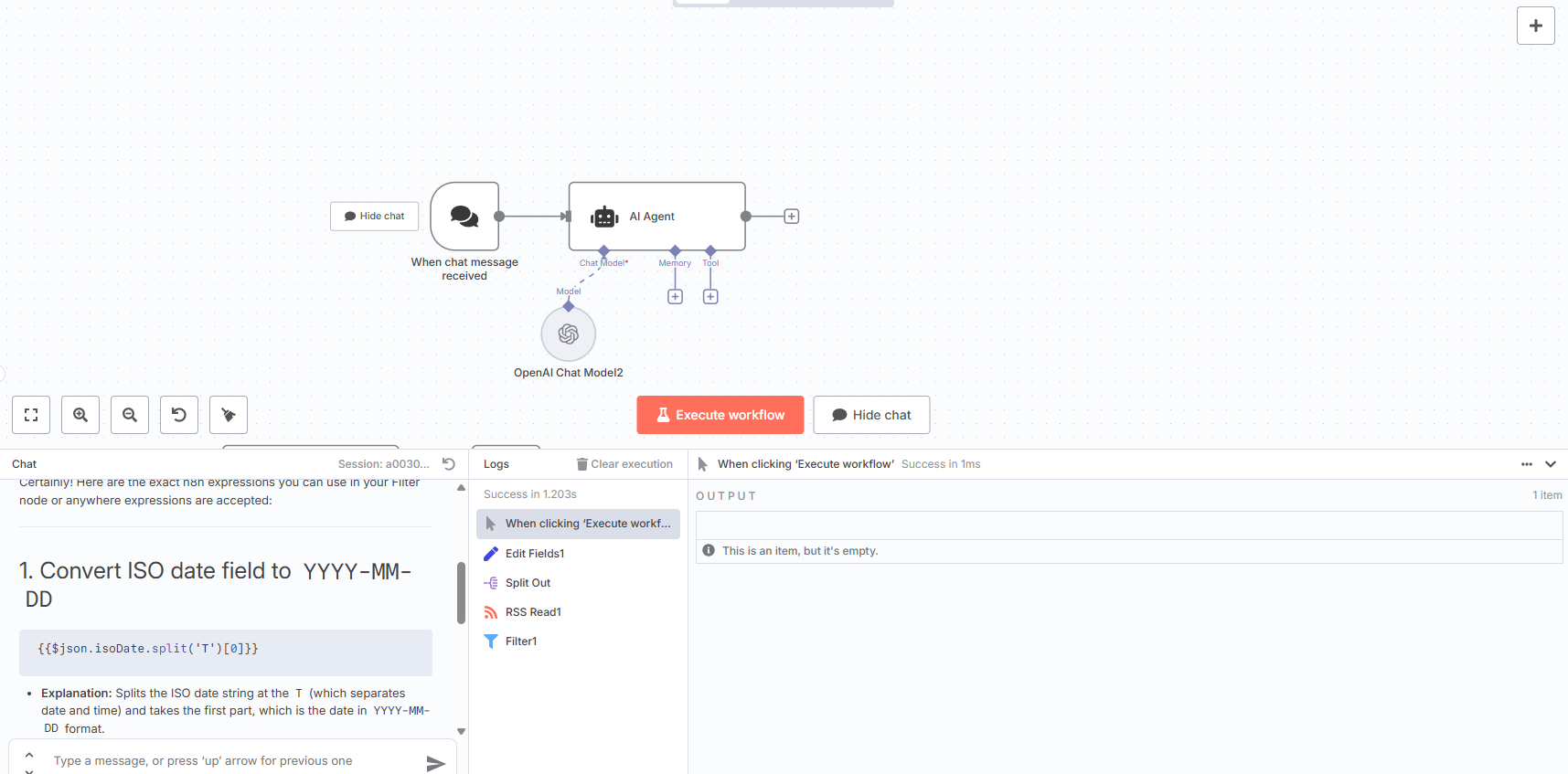The image size is (1568, 774).
Task: Click the '1 item' output count
Action: point(1547,495)
